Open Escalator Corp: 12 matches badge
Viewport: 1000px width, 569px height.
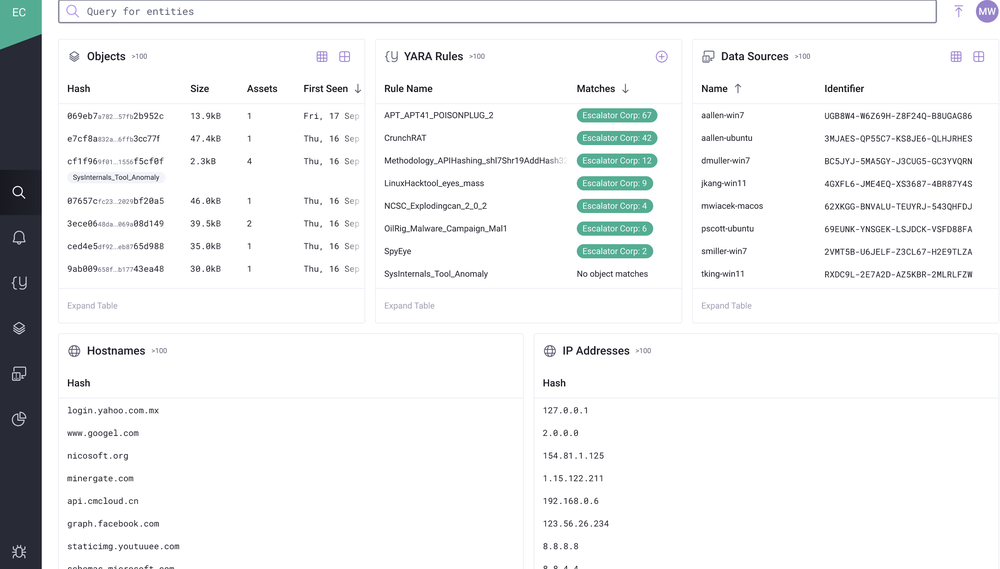[x=617, y=161]
